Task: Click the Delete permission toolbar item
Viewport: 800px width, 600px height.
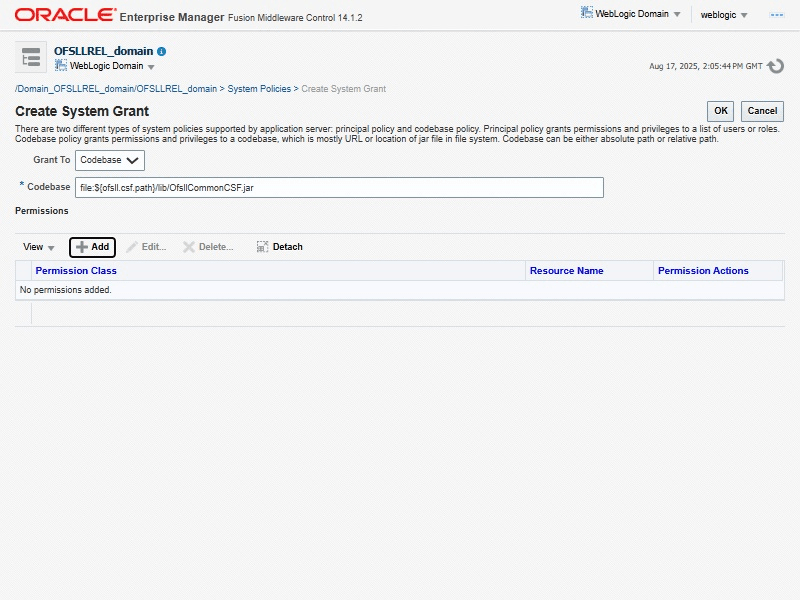Action: click(208, 247)
